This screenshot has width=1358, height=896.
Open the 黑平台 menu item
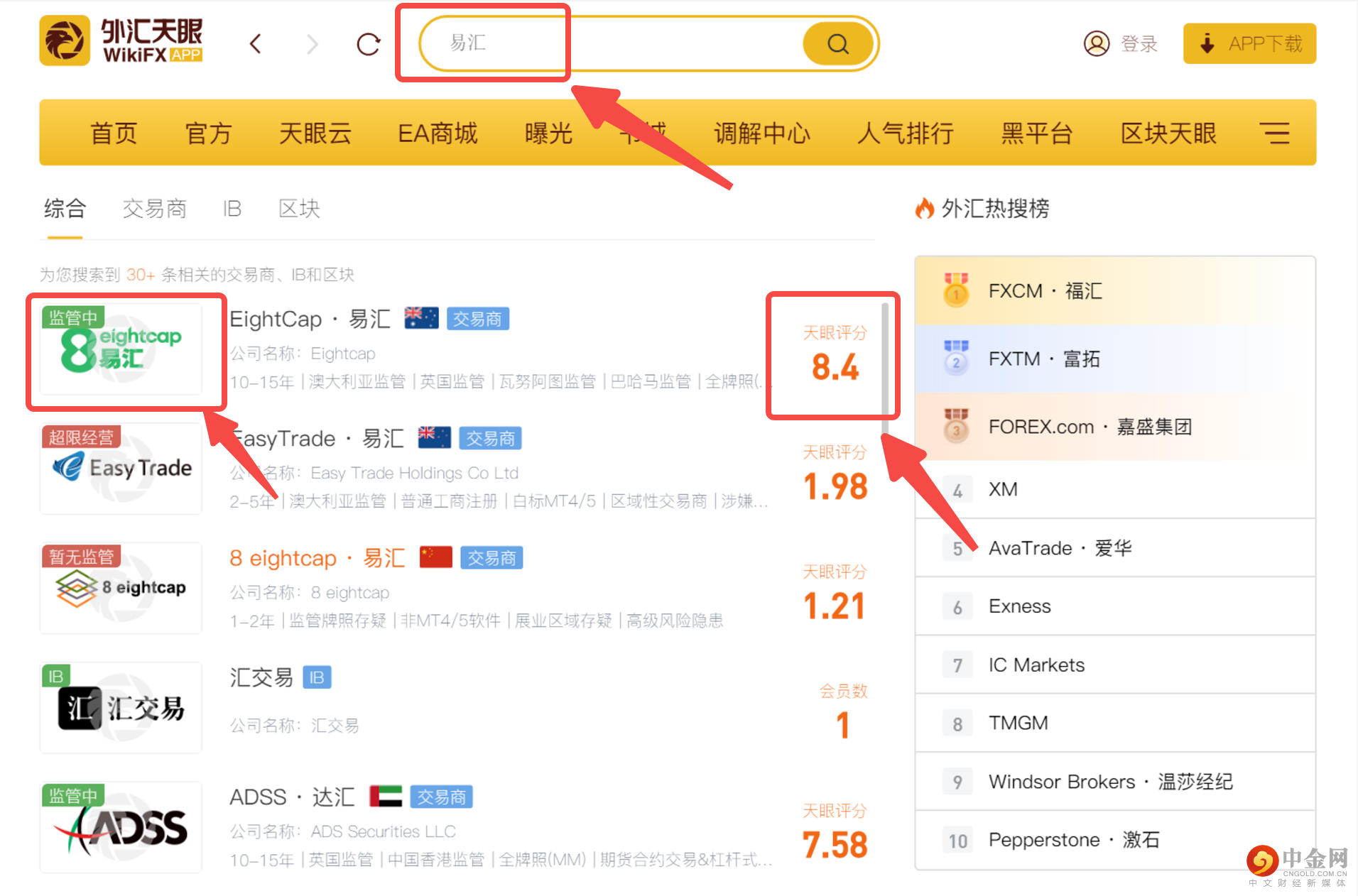[x=1037, y=133]
